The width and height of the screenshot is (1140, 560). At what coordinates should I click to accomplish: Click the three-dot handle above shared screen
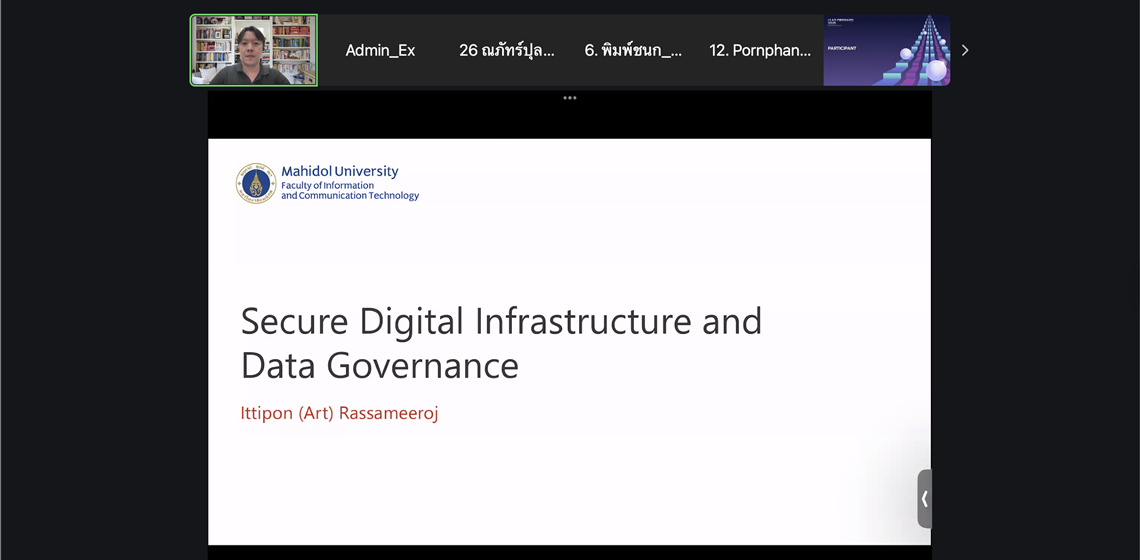(x=569, y=98)
